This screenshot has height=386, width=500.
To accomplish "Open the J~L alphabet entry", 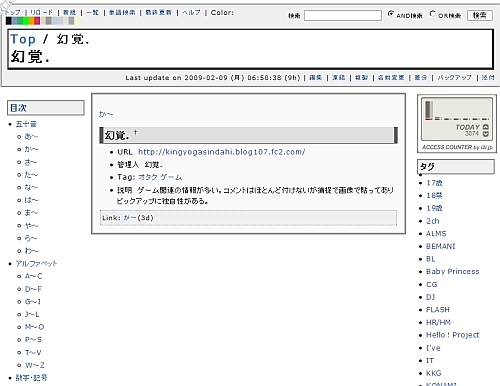I will pyautogui.click(x=32, y=314).
